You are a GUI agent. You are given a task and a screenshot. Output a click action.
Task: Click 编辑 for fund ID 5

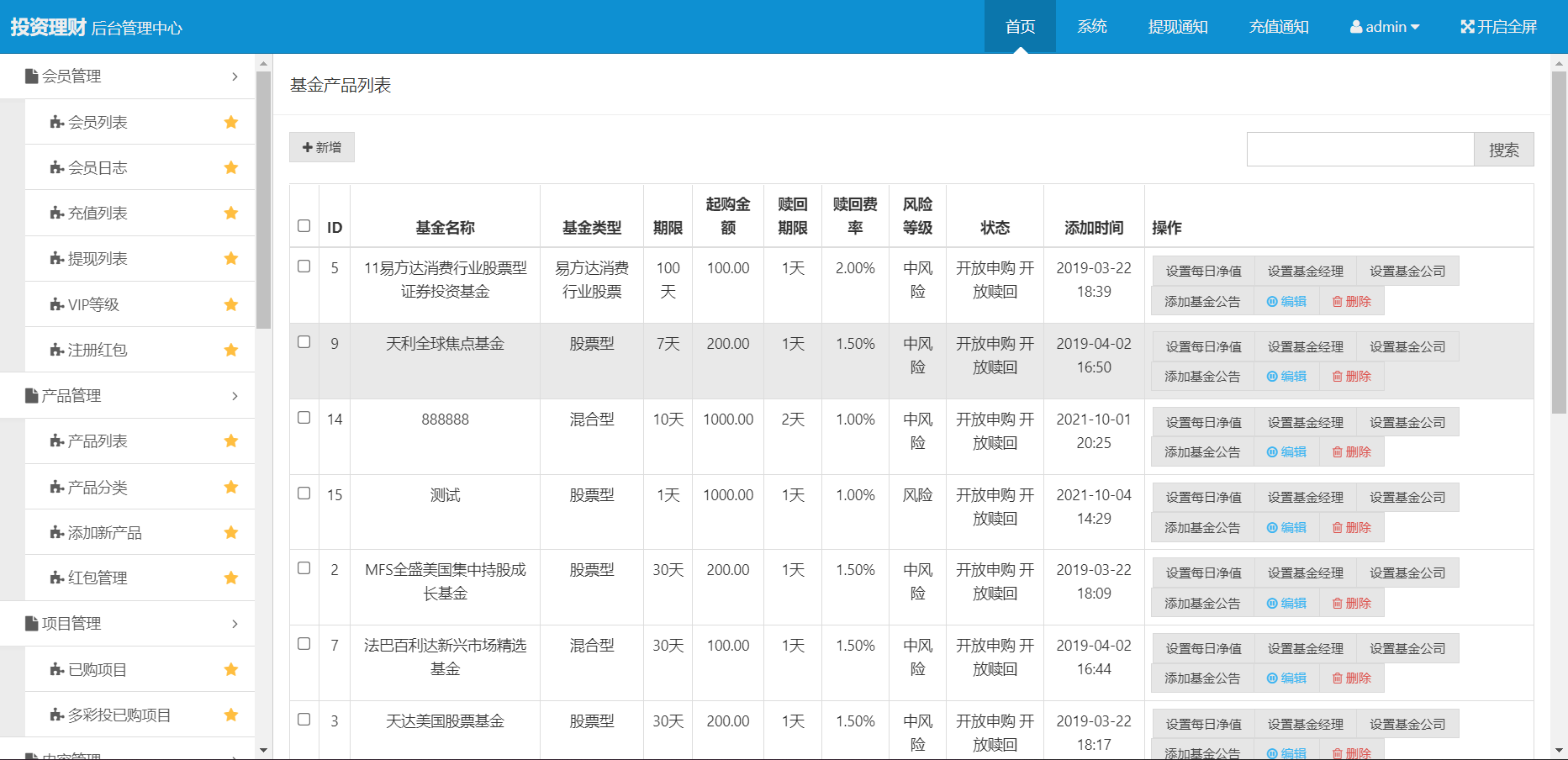[x=1286, y=302]
